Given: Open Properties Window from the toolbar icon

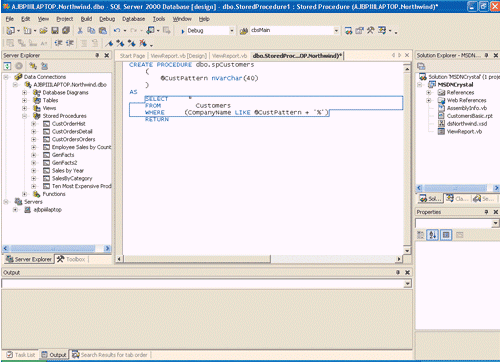Looking at the screenshot, I should click(x=359, y=31).
